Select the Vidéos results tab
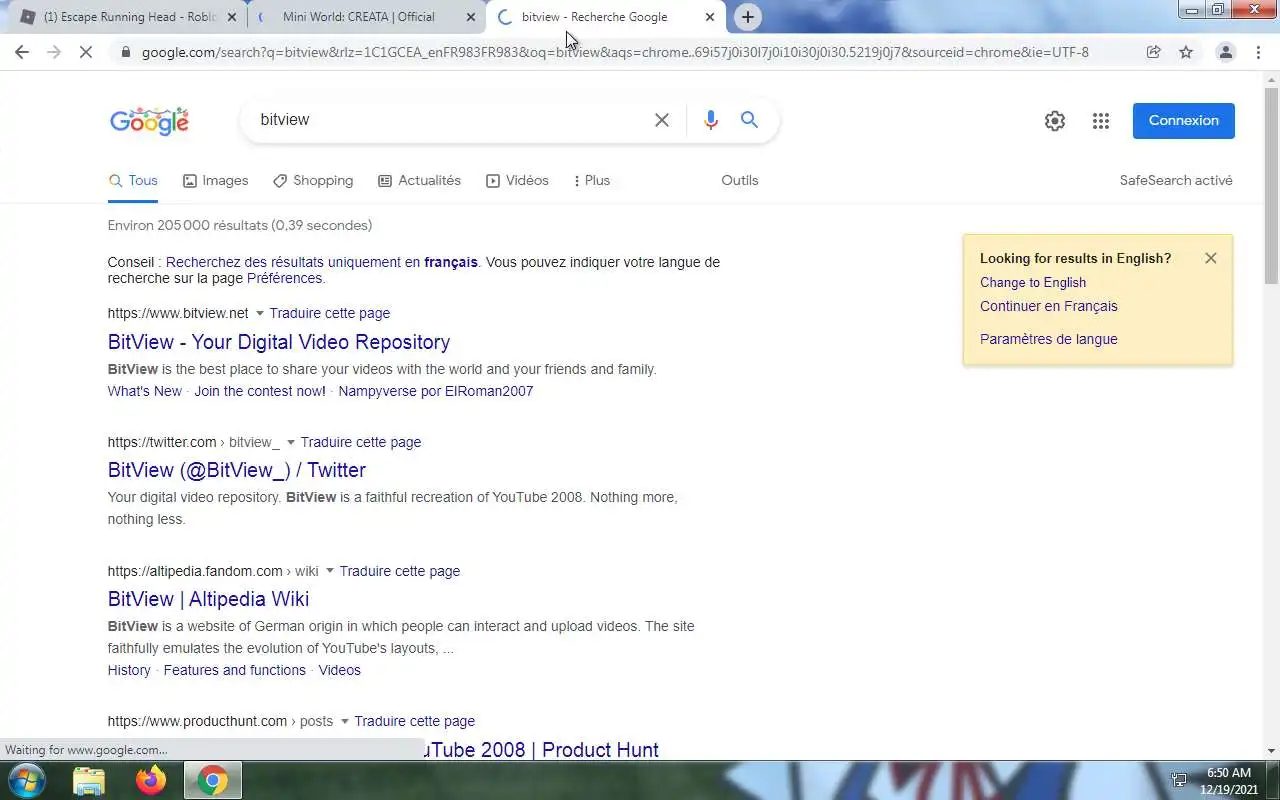 (x=517, y=180)
